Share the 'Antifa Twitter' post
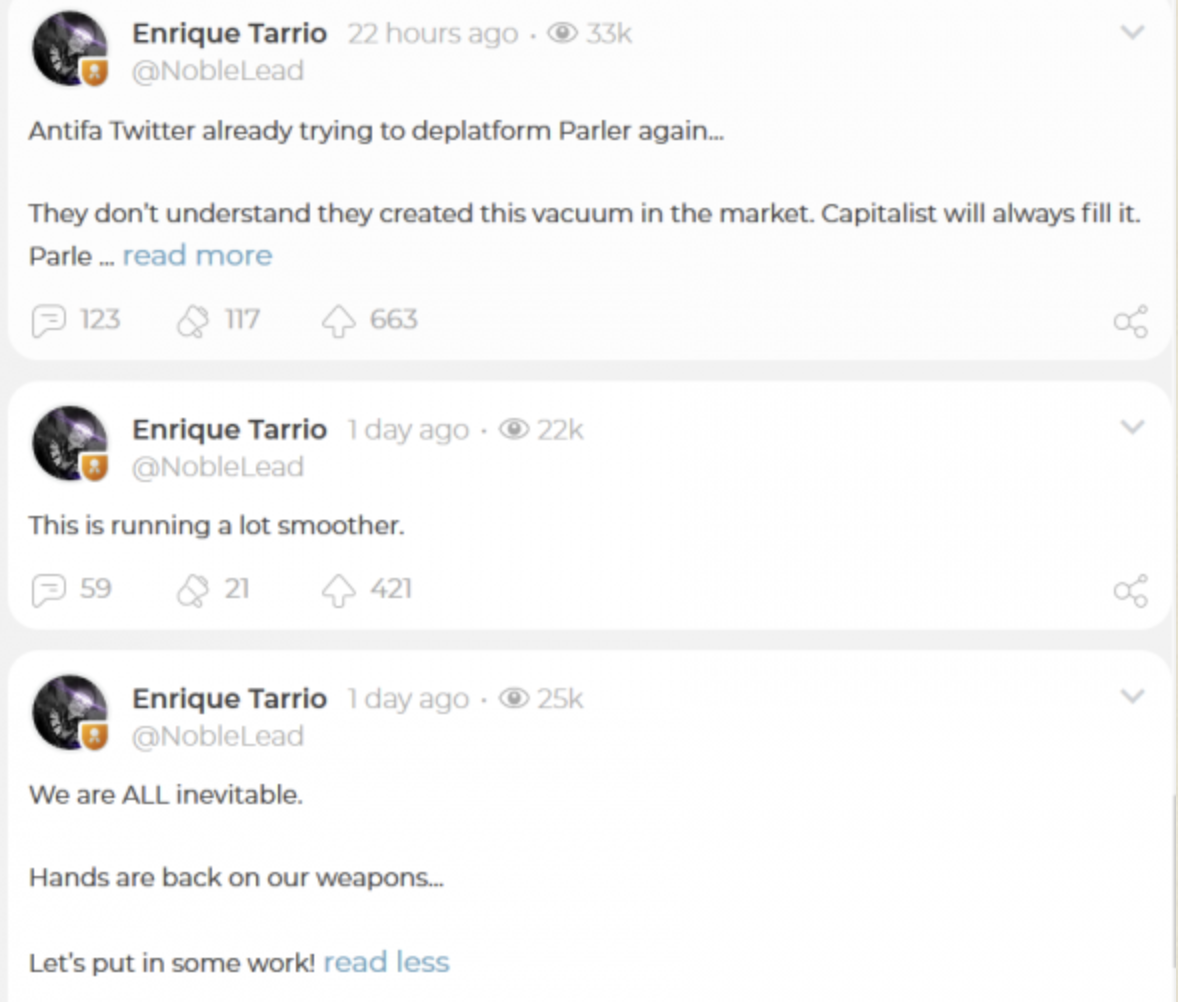The width and height of the screenshot is (1178, 1002). pos(1130,322)
